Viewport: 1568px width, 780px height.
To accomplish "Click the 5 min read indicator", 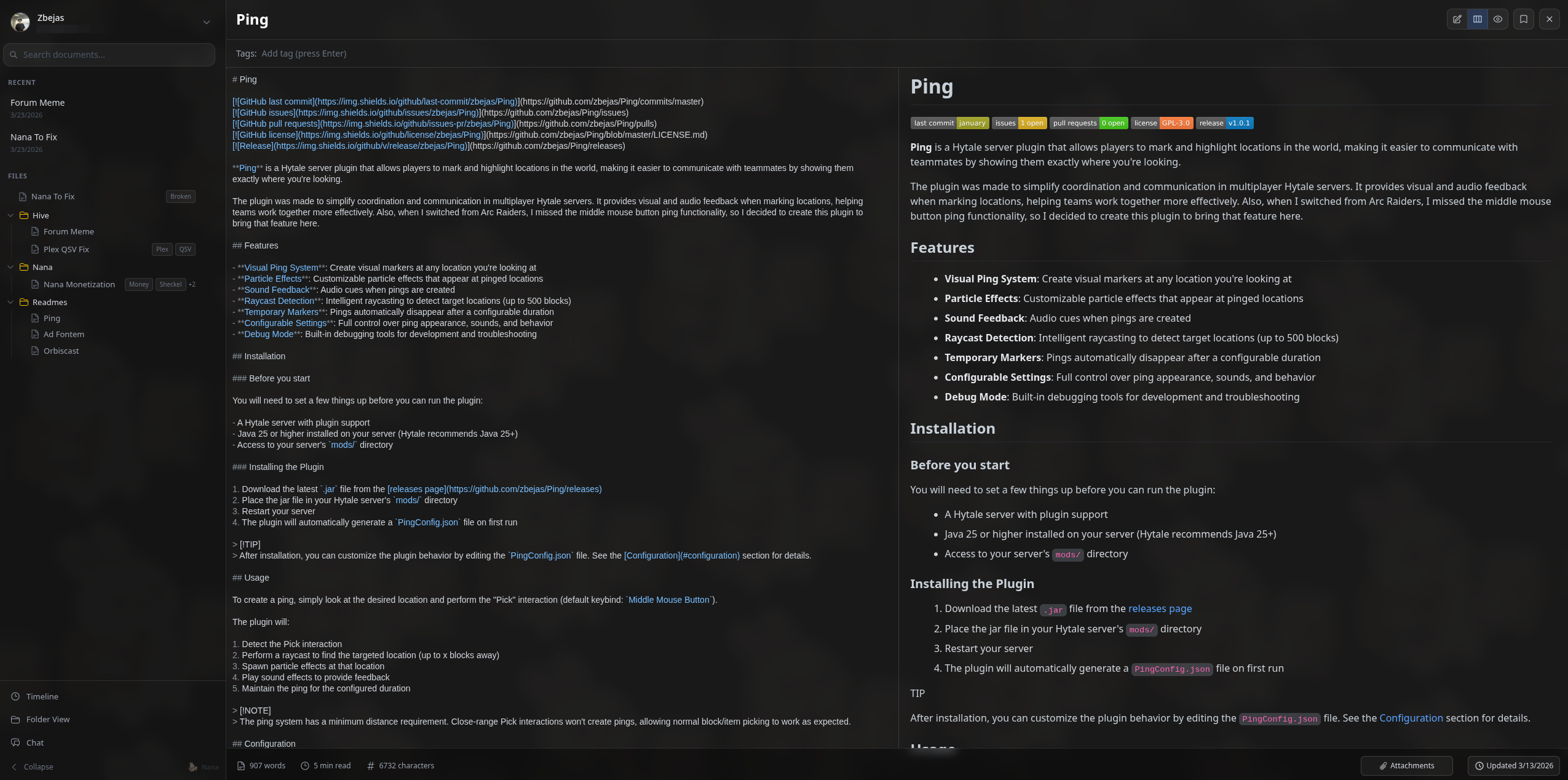I will click(x=326, y=765).
